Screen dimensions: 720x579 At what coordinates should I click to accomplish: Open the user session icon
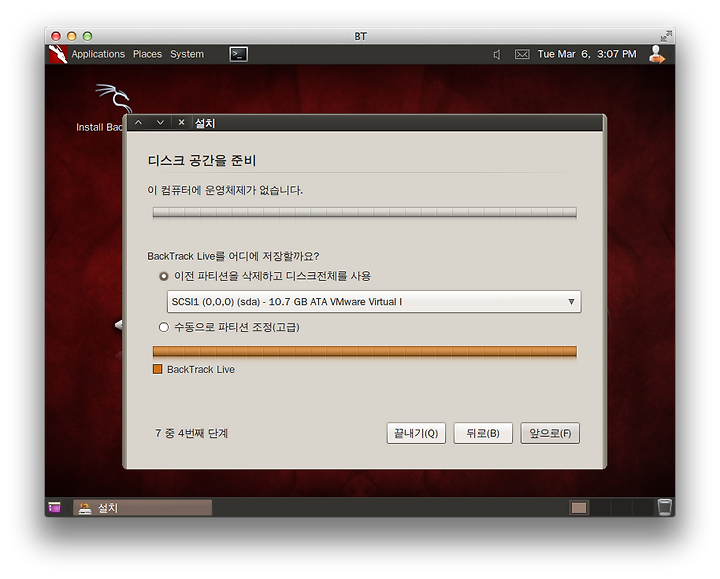coord(657,54)
